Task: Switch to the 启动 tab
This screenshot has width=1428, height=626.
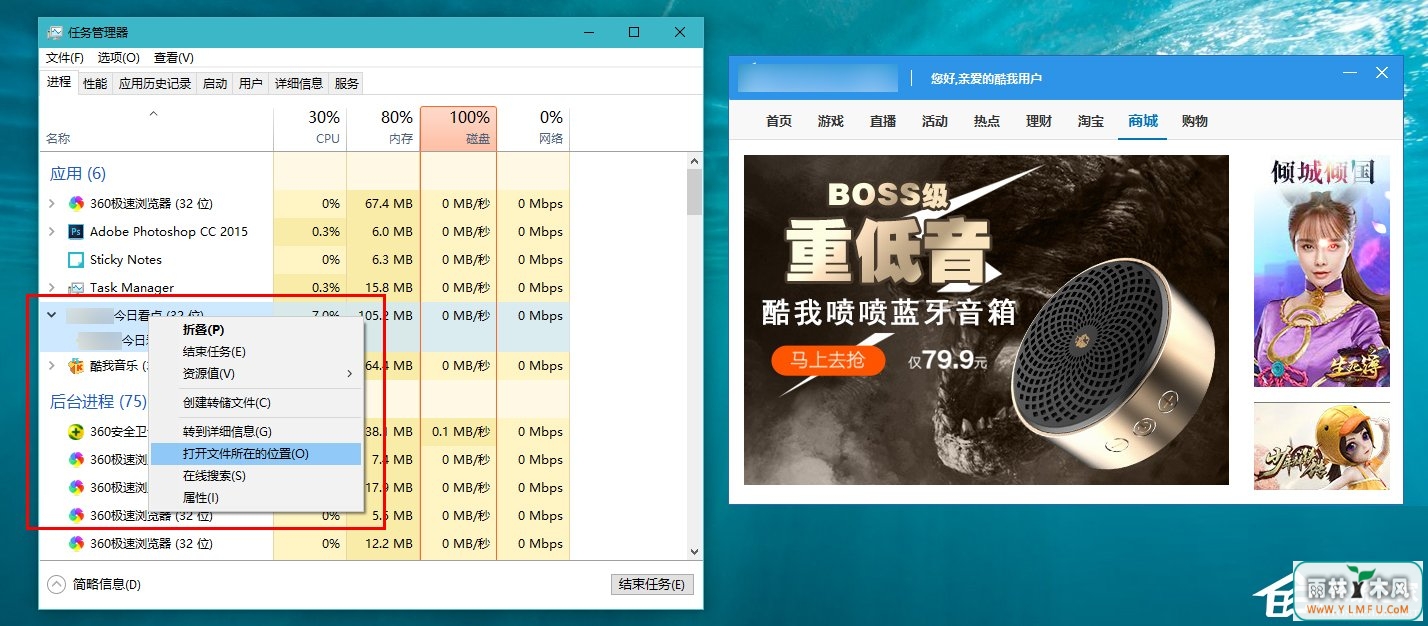Action: 215,84
